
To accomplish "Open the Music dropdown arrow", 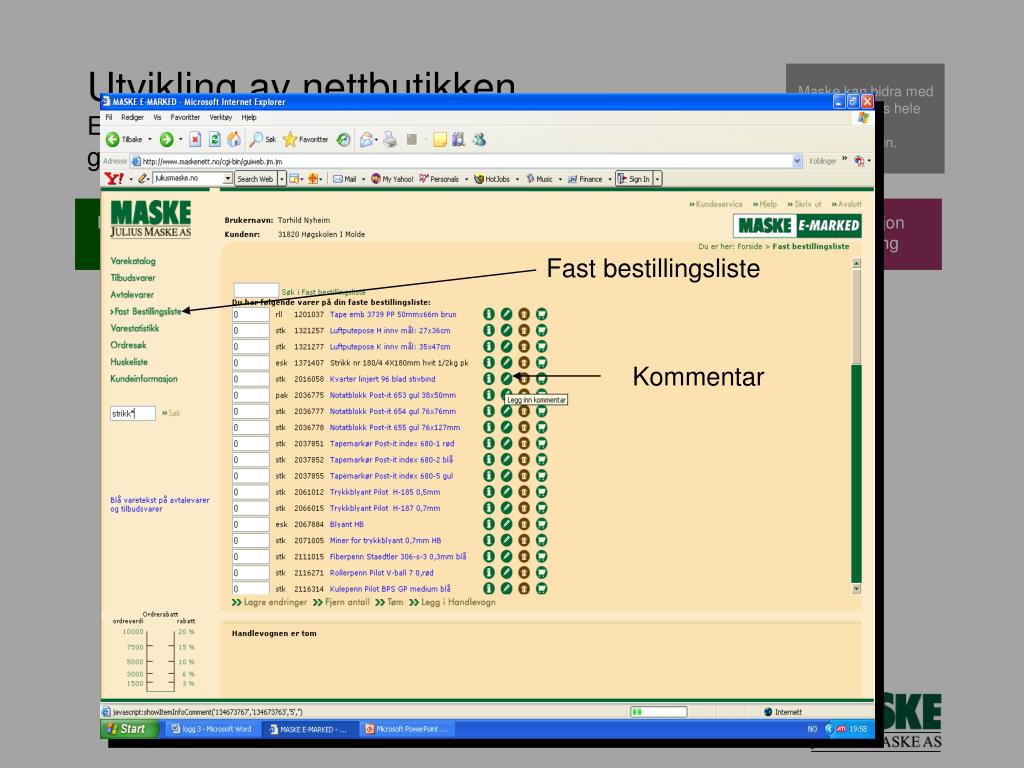I will point(560,179).
